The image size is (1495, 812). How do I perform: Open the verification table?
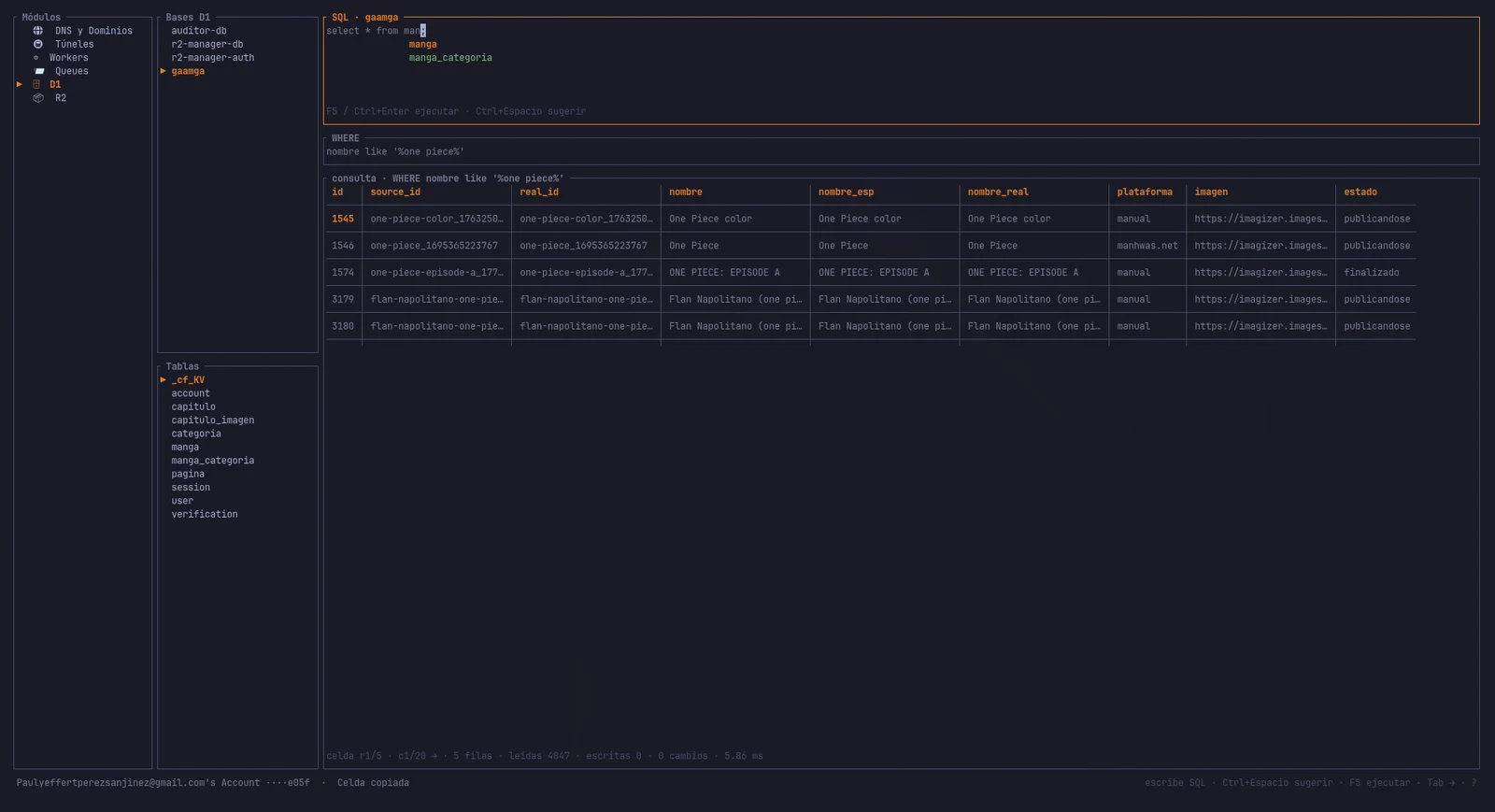pyautogui.click(x=204, y=514)
